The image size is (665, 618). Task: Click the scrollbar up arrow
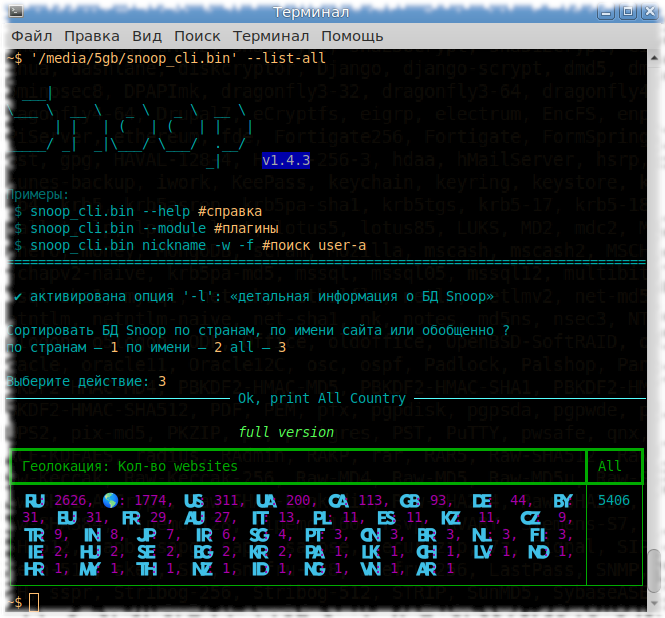[x=654, y=58]
